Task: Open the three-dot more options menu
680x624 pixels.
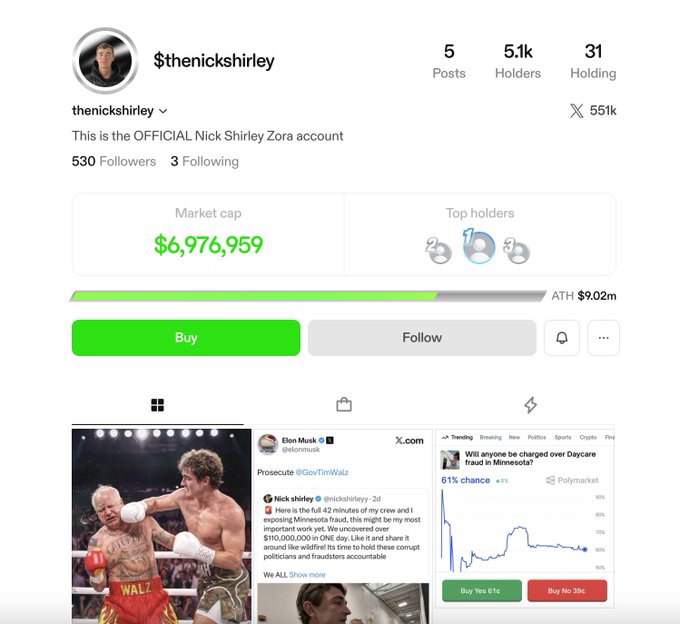Action: pyautogui.click(x=603, y=338)
